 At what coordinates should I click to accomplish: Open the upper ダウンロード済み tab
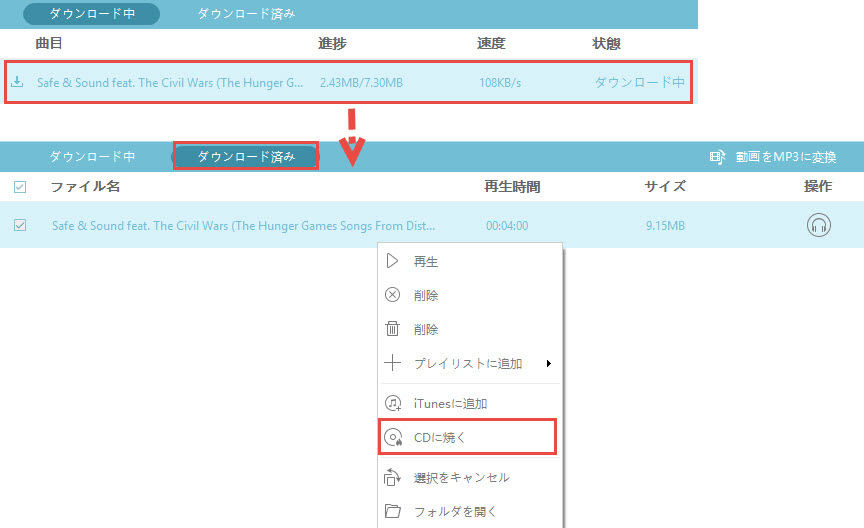point(246,14)
